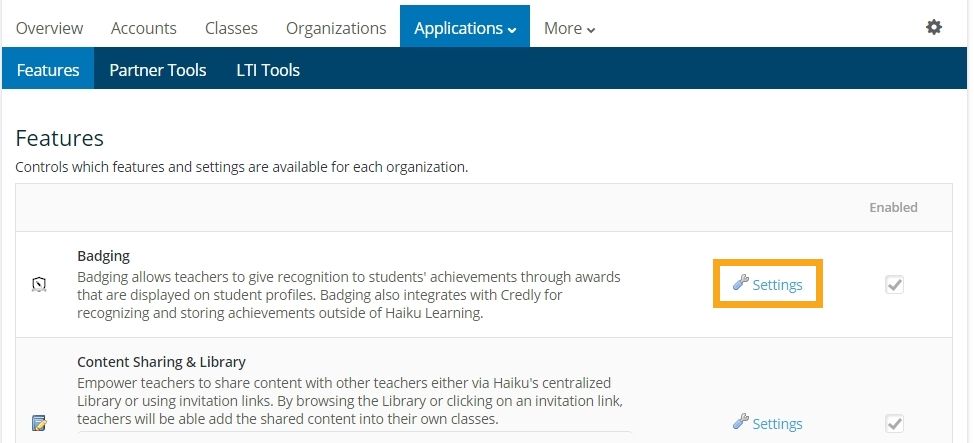Click the Content Sharing & Library title
This screenshot has width=974, height=443.
click(x=161, y=362)
